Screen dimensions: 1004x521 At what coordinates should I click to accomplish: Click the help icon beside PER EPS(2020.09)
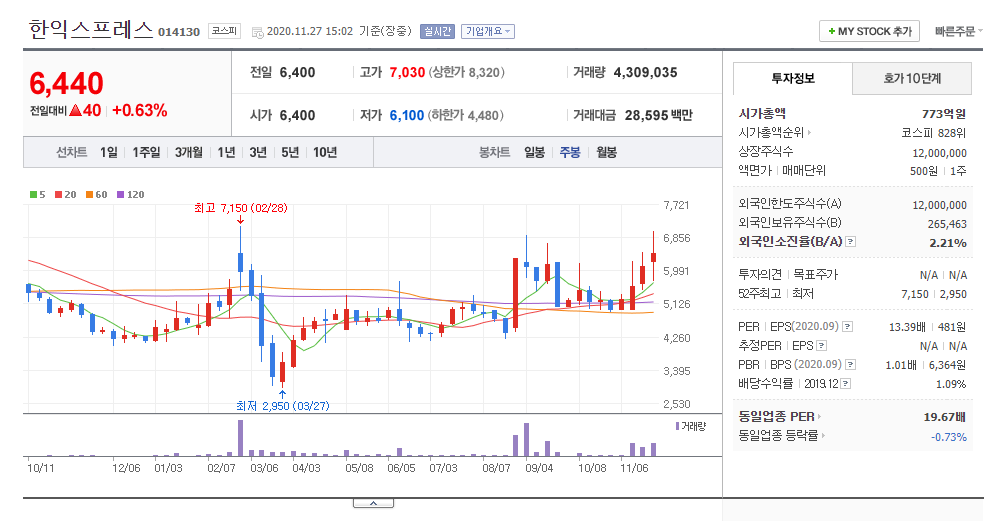click(847, 326)
